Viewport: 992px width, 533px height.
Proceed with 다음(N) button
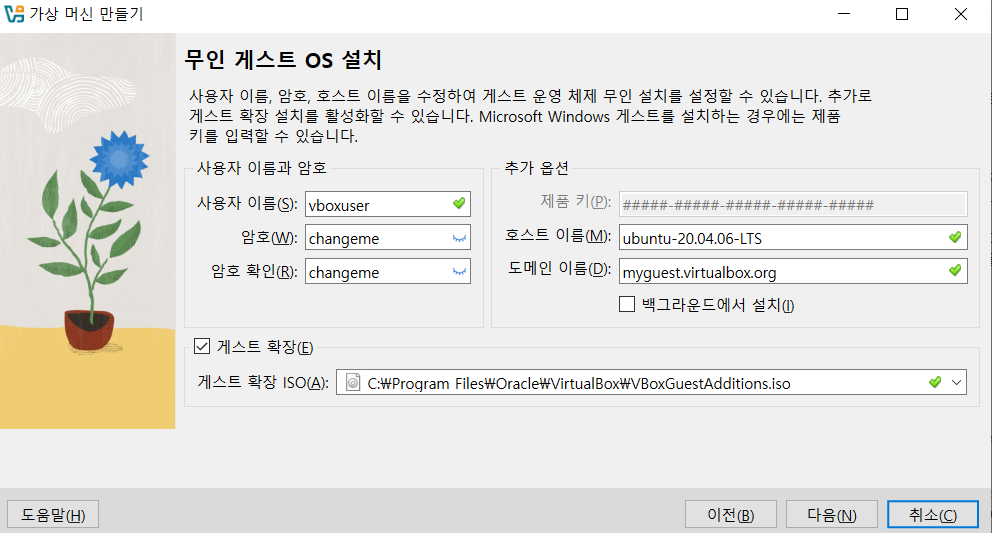(832, 515)
